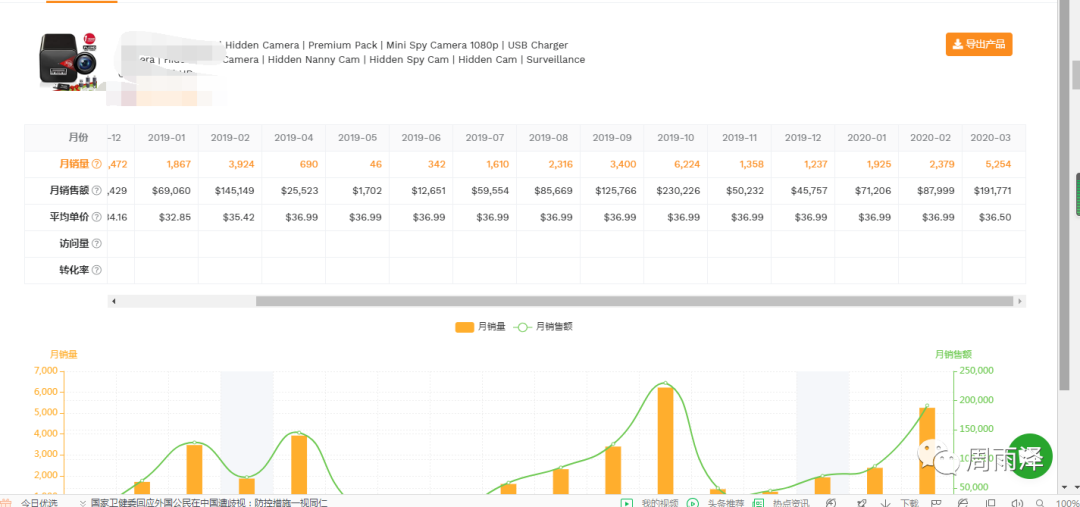The width and height of the screenshot is (1080, 507).
Task: Click the help icon beside 平均单价
Action: point(97,217)
